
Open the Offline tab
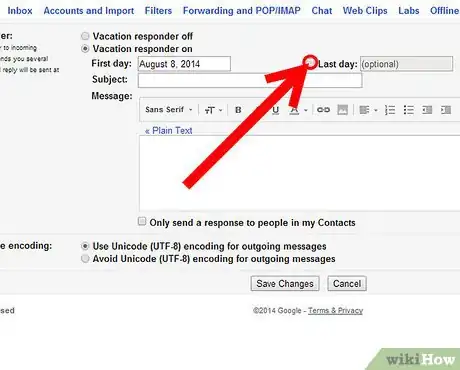tap(444, 11)
